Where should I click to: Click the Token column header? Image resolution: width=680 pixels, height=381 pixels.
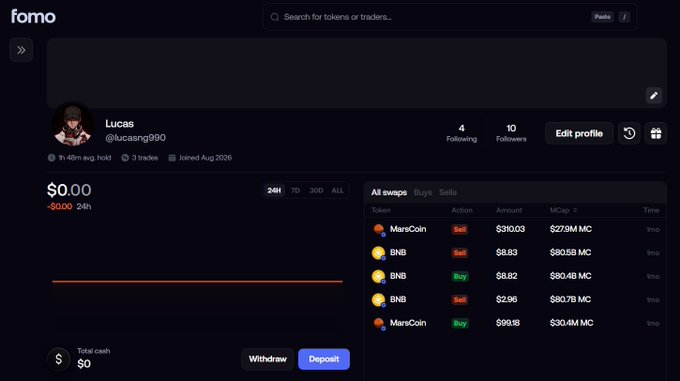pyautogui.click(x=381, y=210)
